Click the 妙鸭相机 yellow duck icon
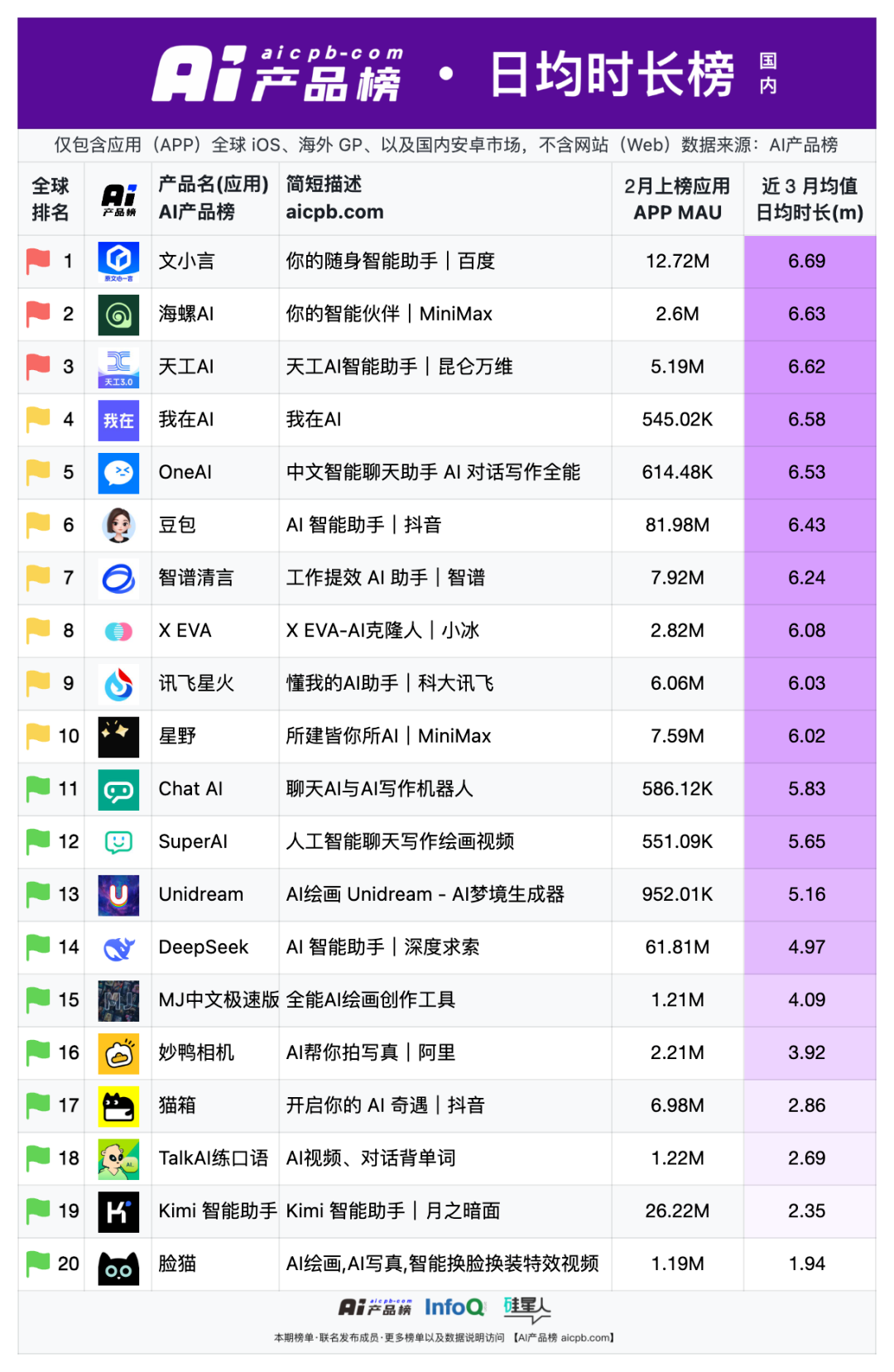The width and height of the screenshot is (894, 1372). click(x=118, y=1053)
